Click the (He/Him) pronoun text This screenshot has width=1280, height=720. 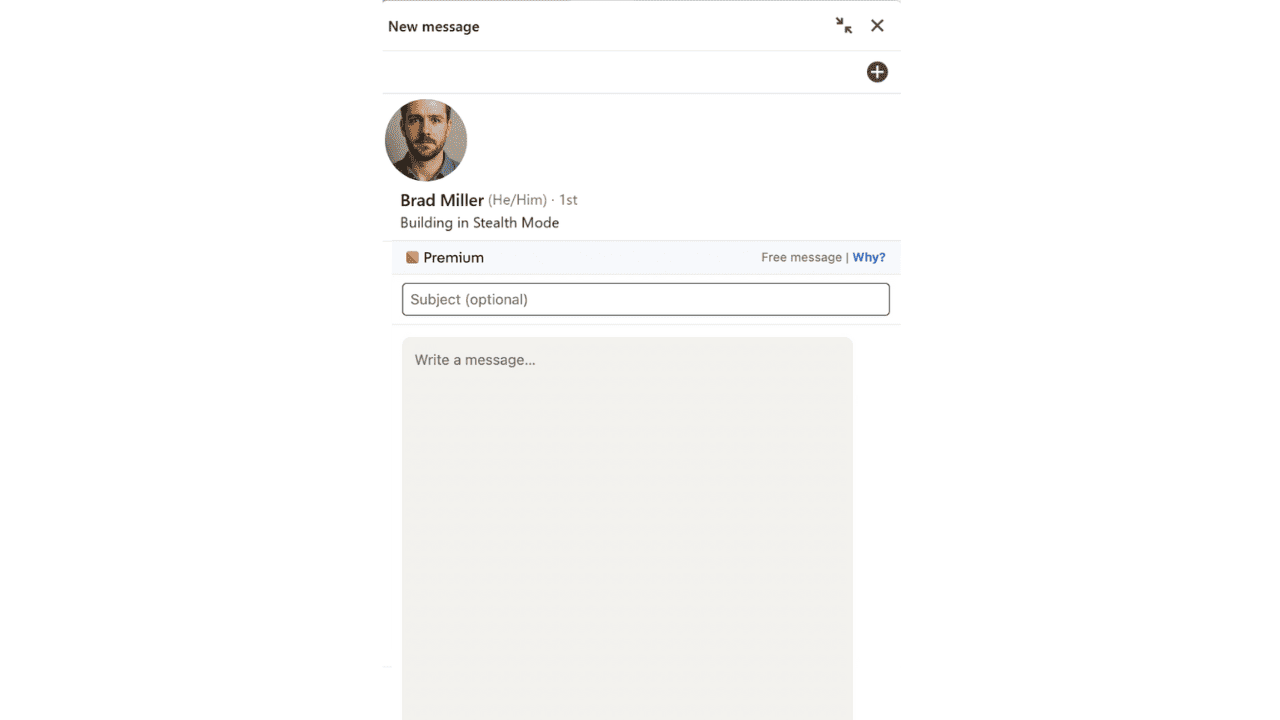[x=516, y=200]
